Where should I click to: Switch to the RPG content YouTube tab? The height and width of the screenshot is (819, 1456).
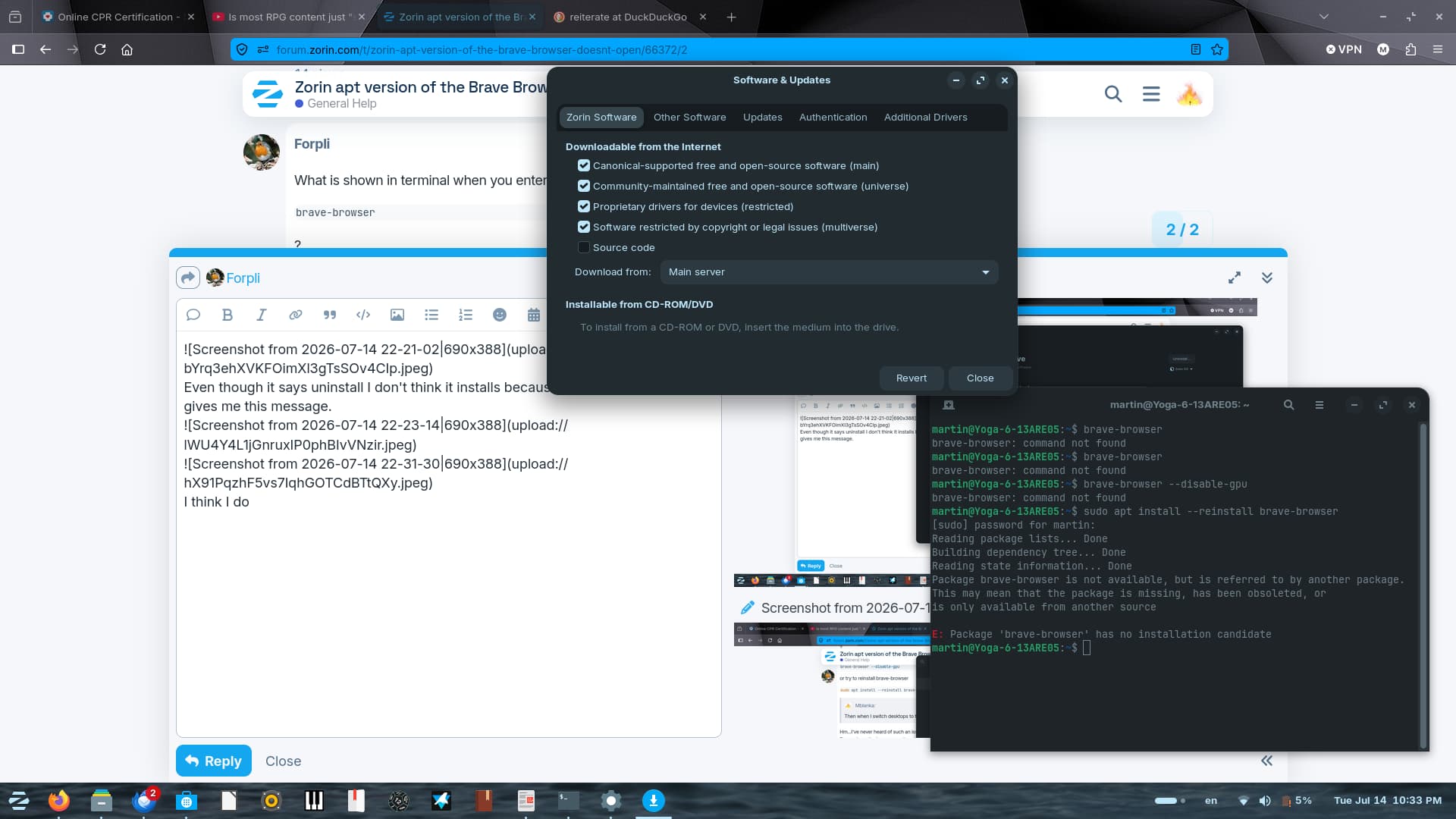[288, 17]
